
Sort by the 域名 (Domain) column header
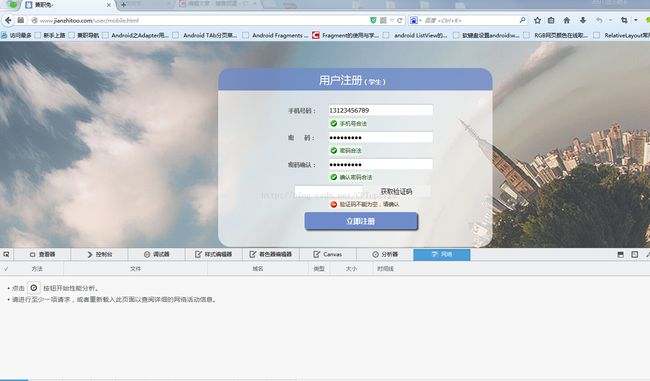pyautogui.click(x=258, y=269)
